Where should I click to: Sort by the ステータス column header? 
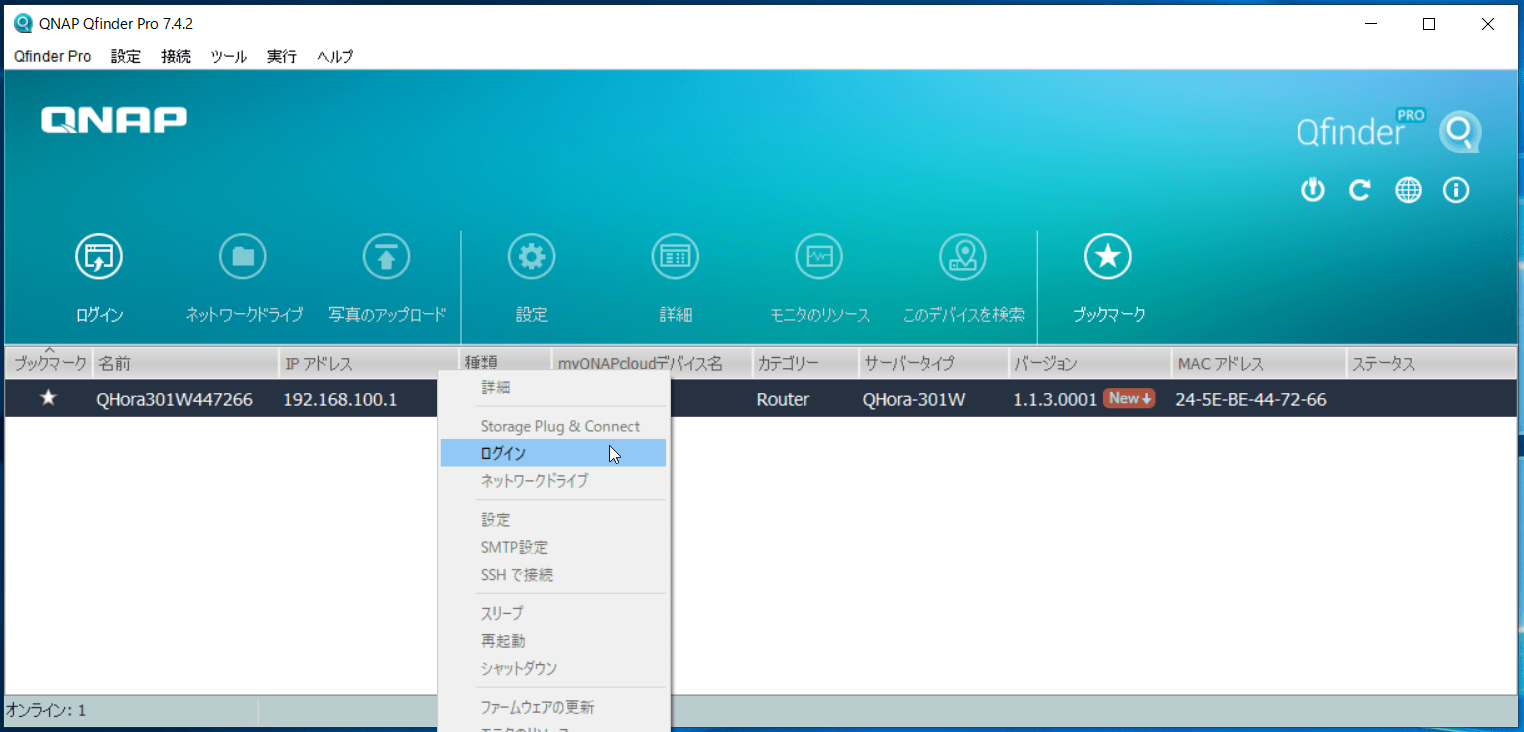pos(1431,364)
